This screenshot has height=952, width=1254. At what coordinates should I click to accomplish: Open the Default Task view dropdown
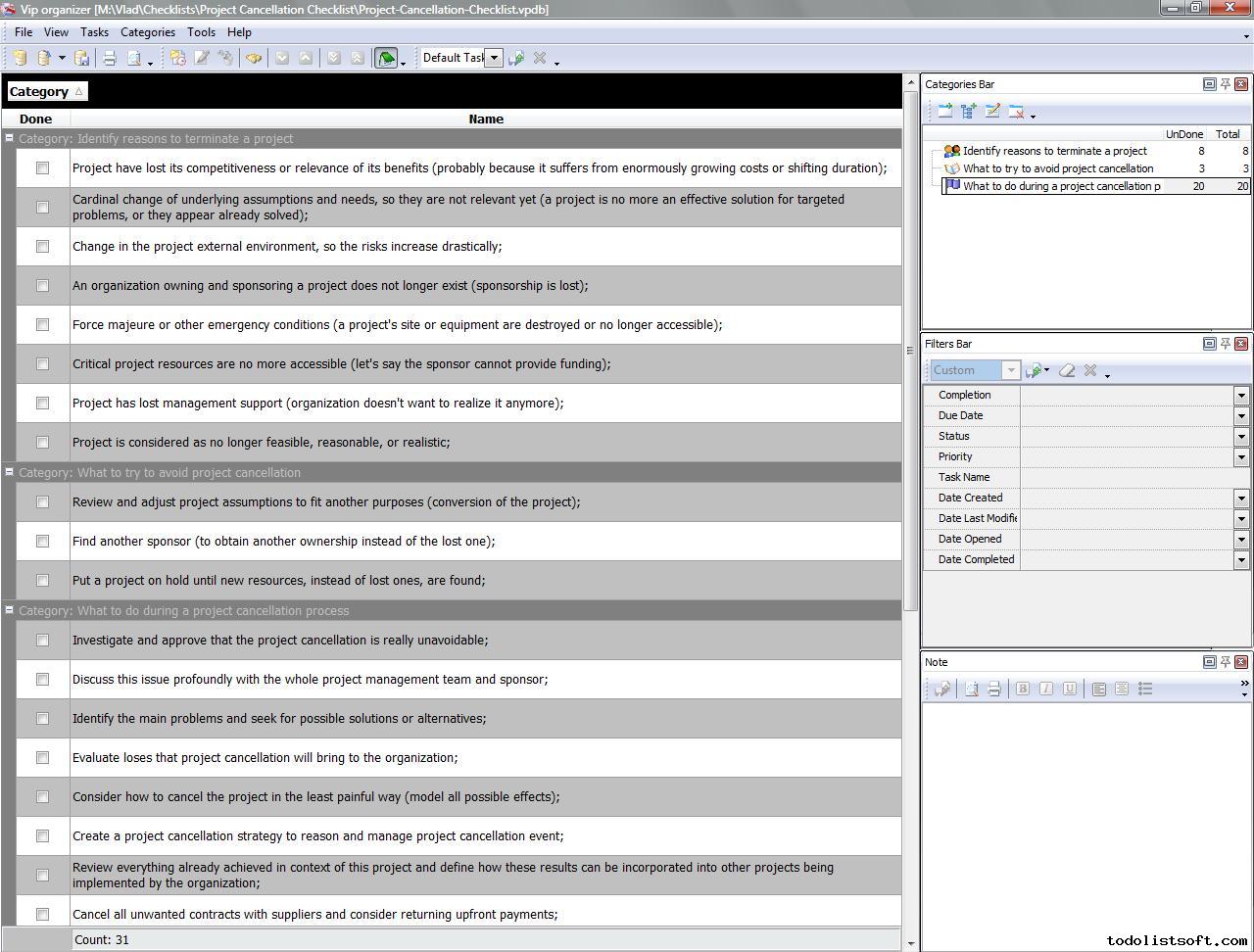click(x=494, y=58)
